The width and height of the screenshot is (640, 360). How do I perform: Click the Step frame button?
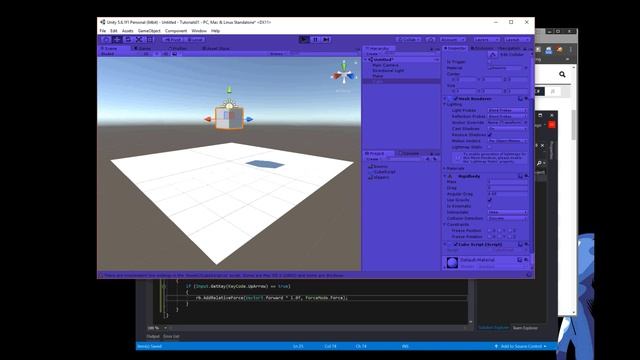(x=326, y=40)
